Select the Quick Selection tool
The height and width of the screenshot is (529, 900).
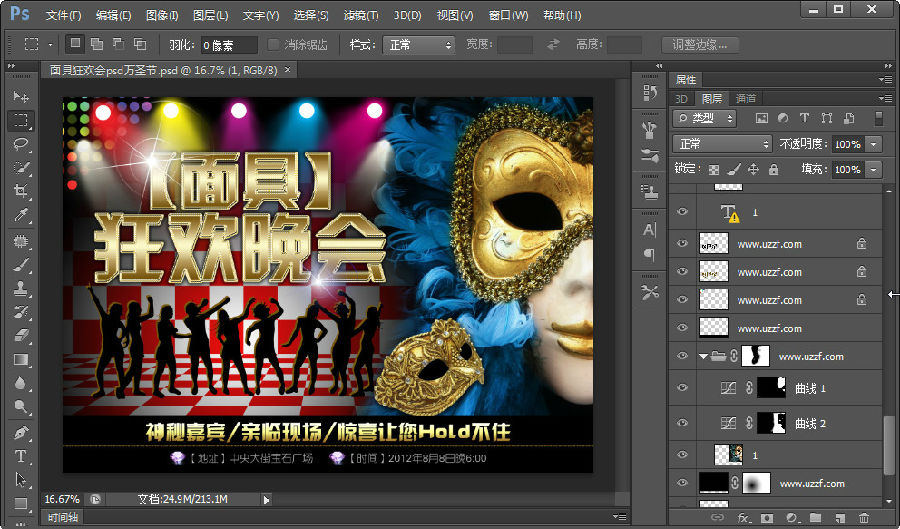pyautogui.click(x=21, y=168)
